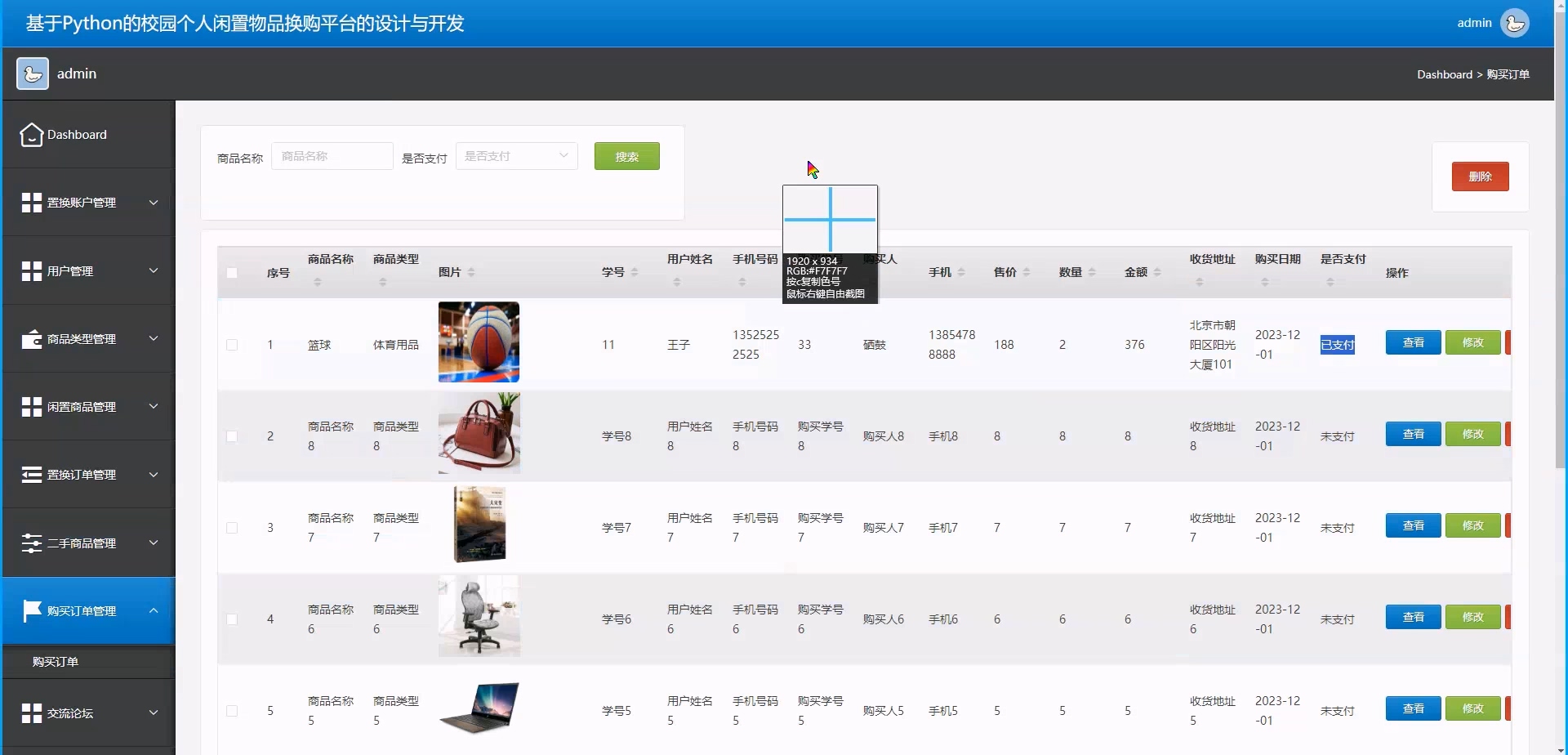Expand 闲置商品管理 menu chevron
Screen dimensions: 1568x755
coord(153,406)
